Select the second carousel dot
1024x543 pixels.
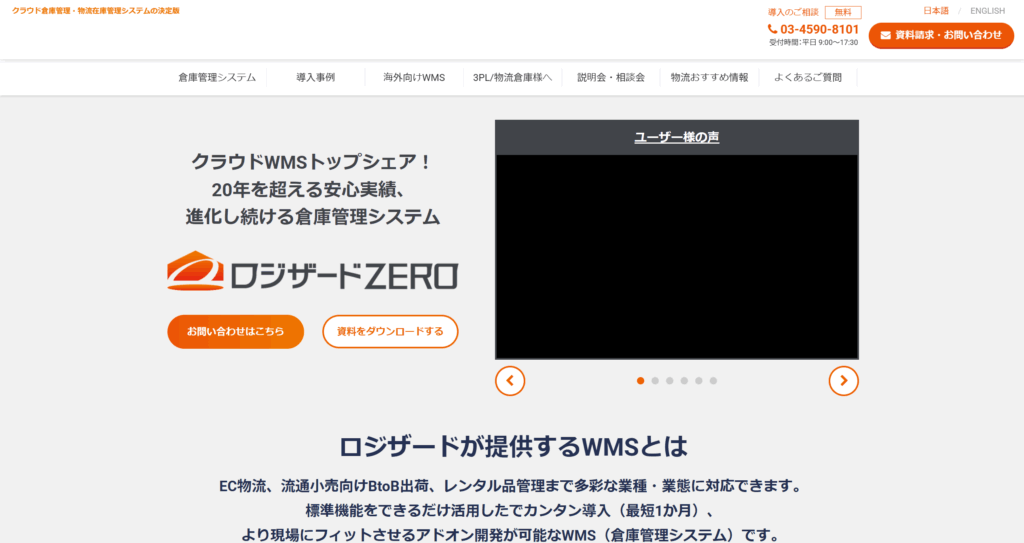tap(655, 381)
